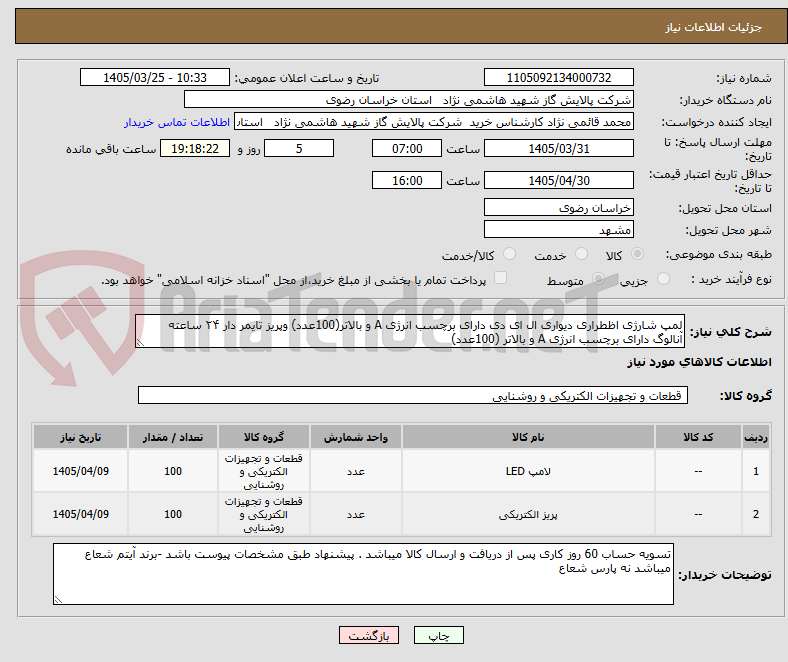Click the چاپ (print) button
This screenshot has width=788, height=662.
438,635
